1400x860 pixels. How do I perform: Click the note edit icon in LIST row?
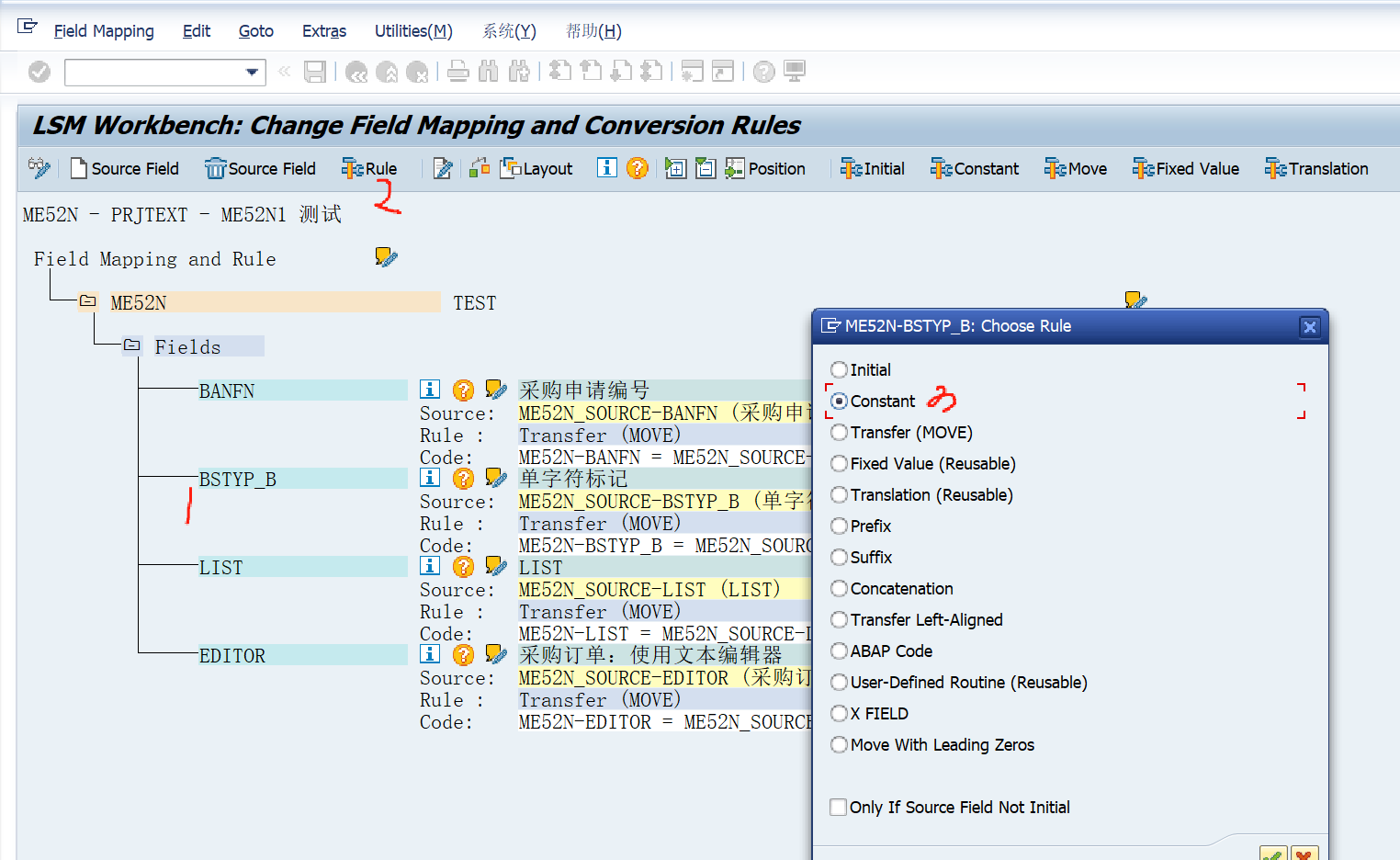tap(496, 566)
